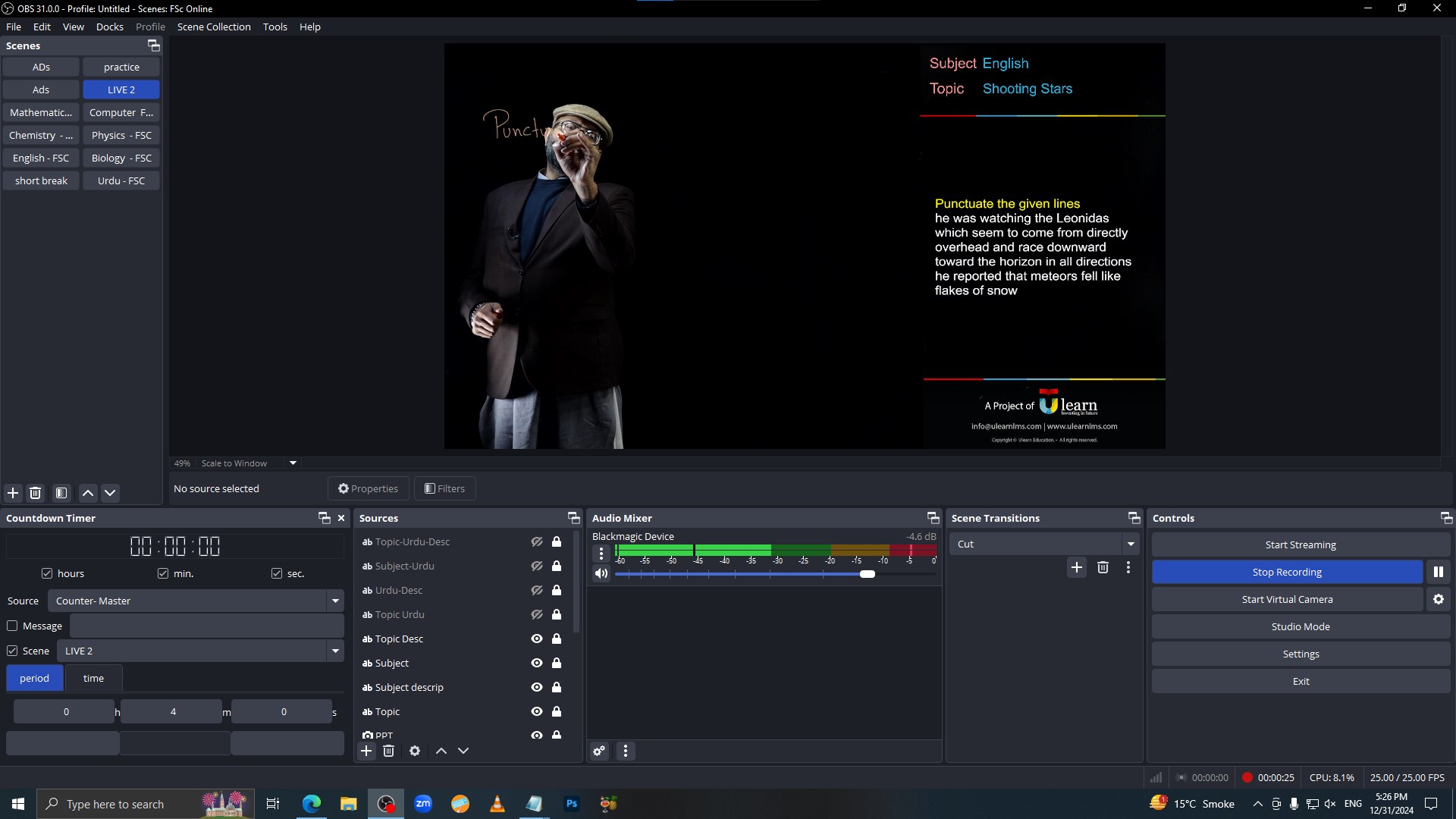Open the File menu

tap(14, 27)
